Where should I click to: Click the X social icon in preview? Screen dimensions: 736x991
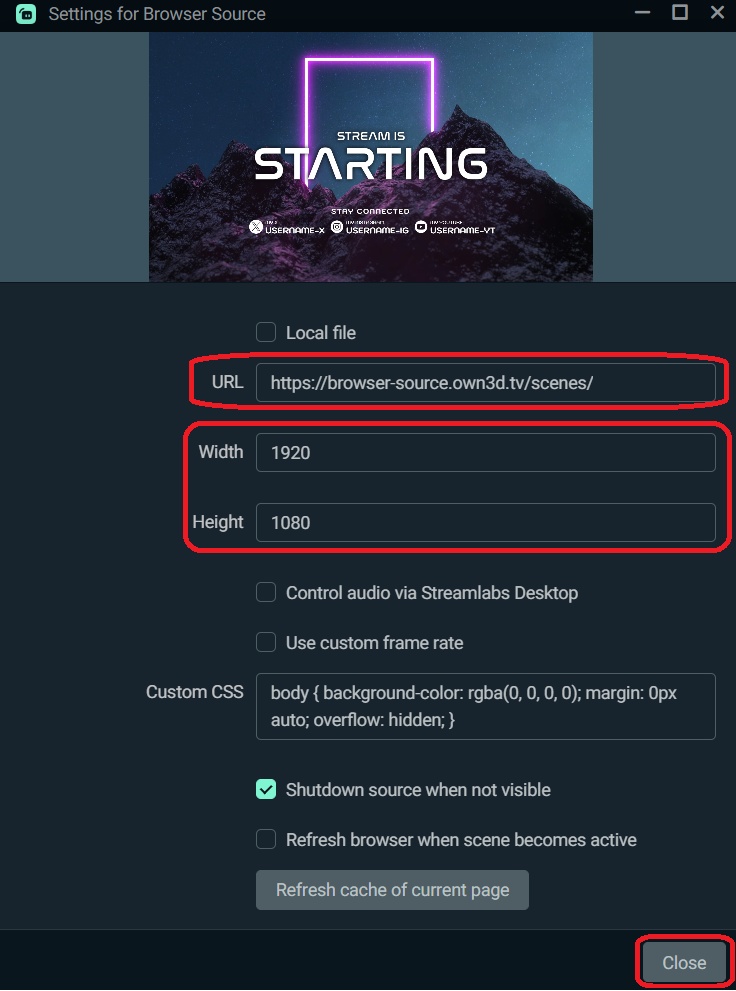pyautogui.click(x=256, y=227)
